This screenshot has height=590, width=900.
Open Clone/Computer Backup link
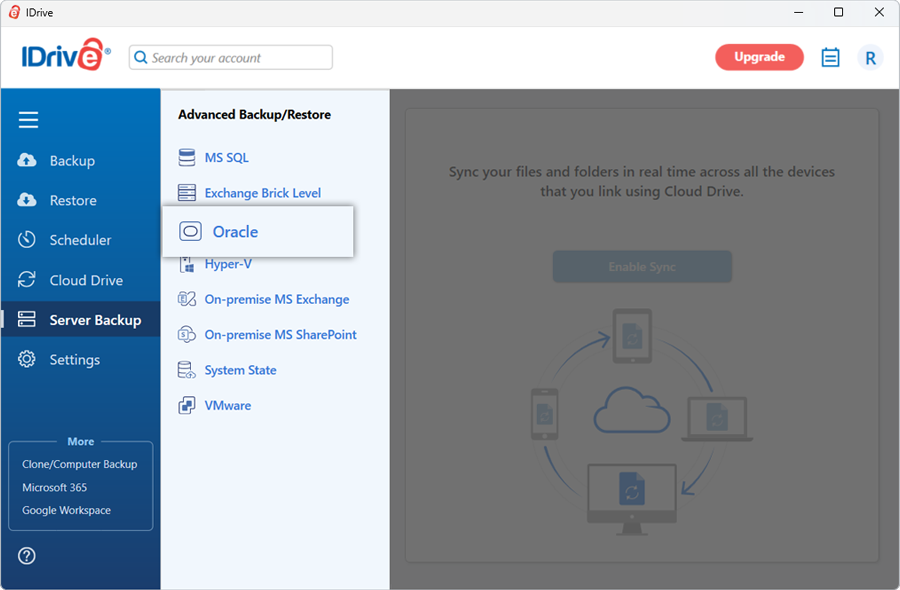[x=80, y=464]
